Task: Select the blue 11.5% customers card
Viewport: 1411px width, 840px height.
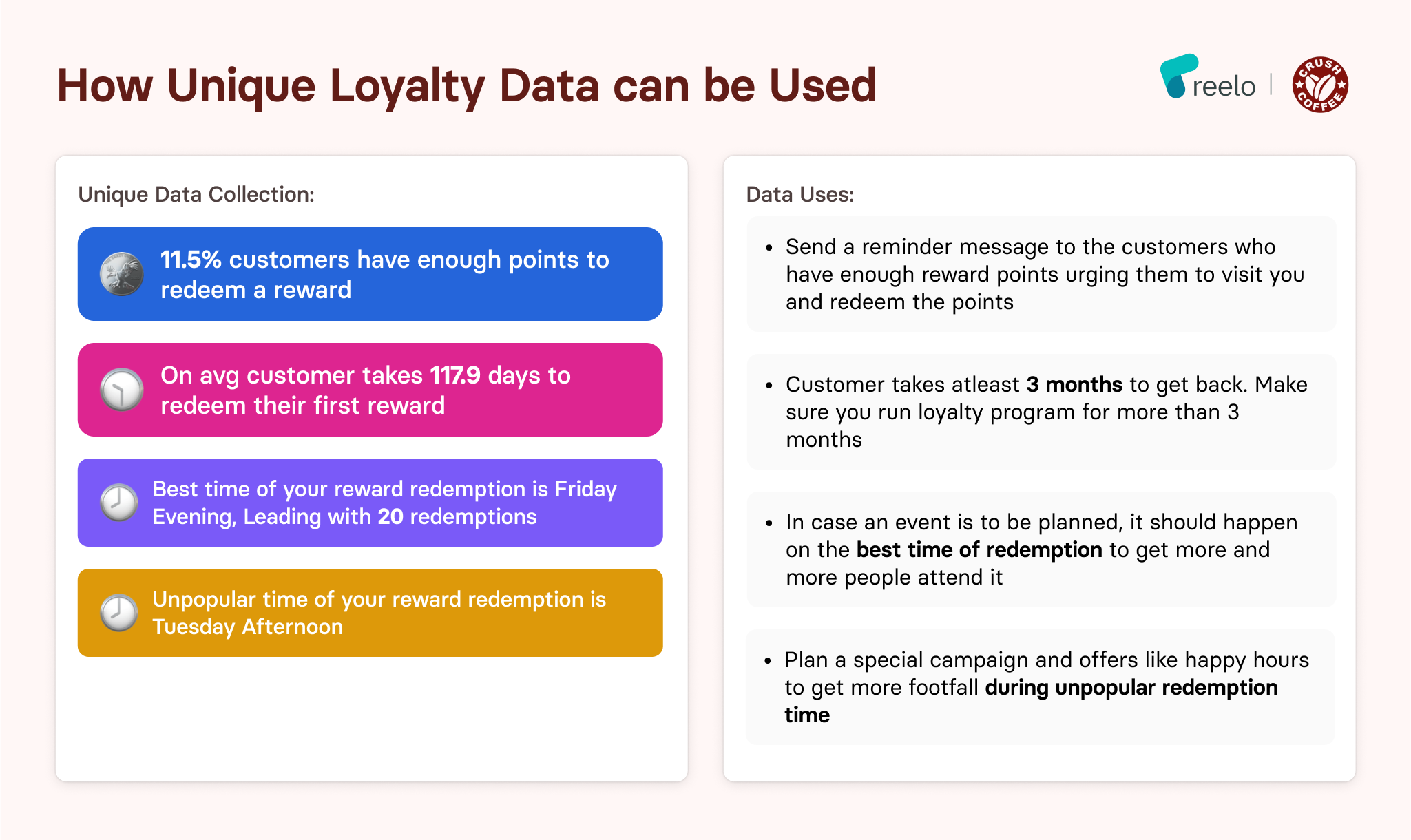Action: click(x=370, y=274)
